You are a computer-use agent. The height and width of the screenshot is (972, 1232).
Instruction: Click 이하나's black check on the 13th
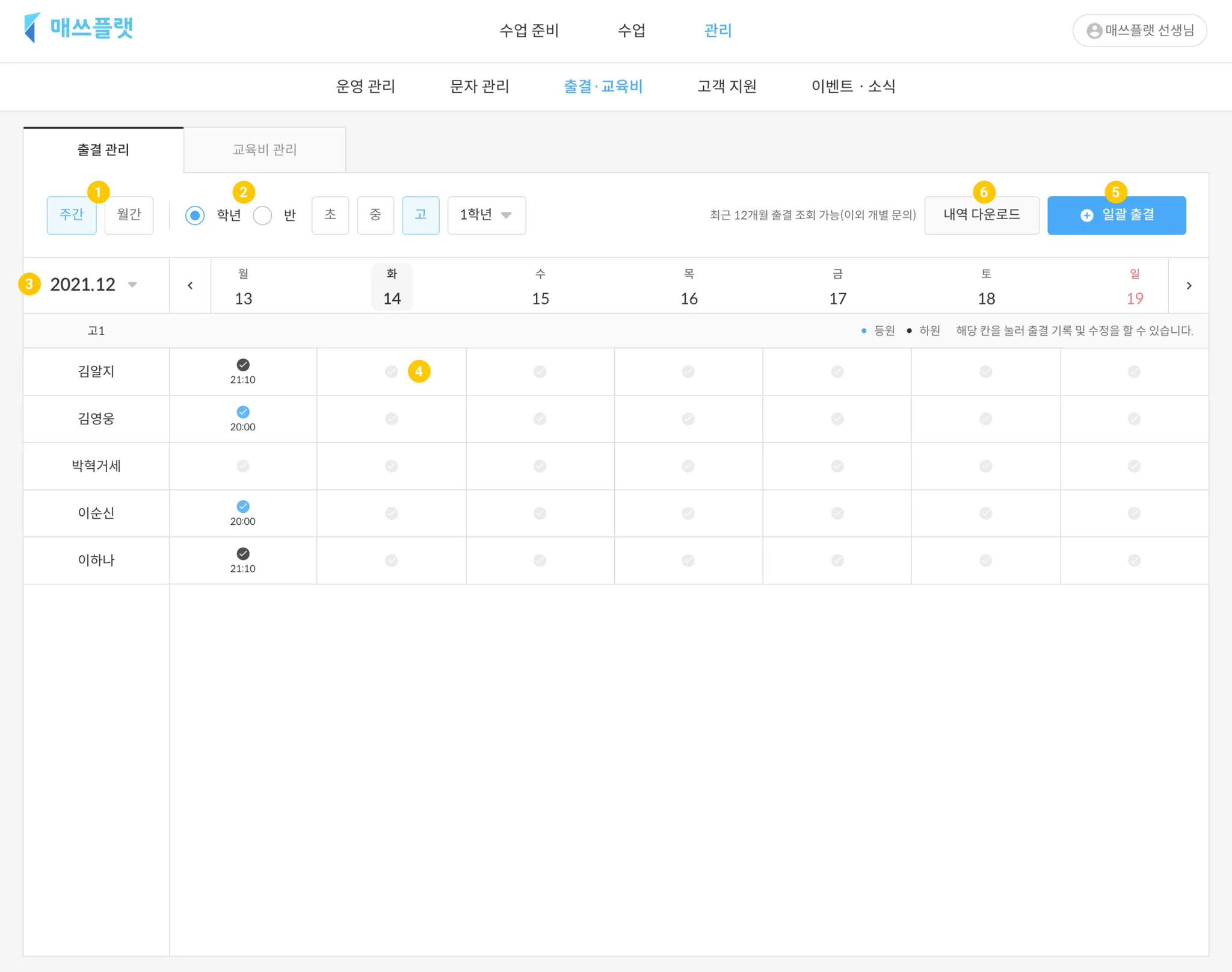click(243, 554)
